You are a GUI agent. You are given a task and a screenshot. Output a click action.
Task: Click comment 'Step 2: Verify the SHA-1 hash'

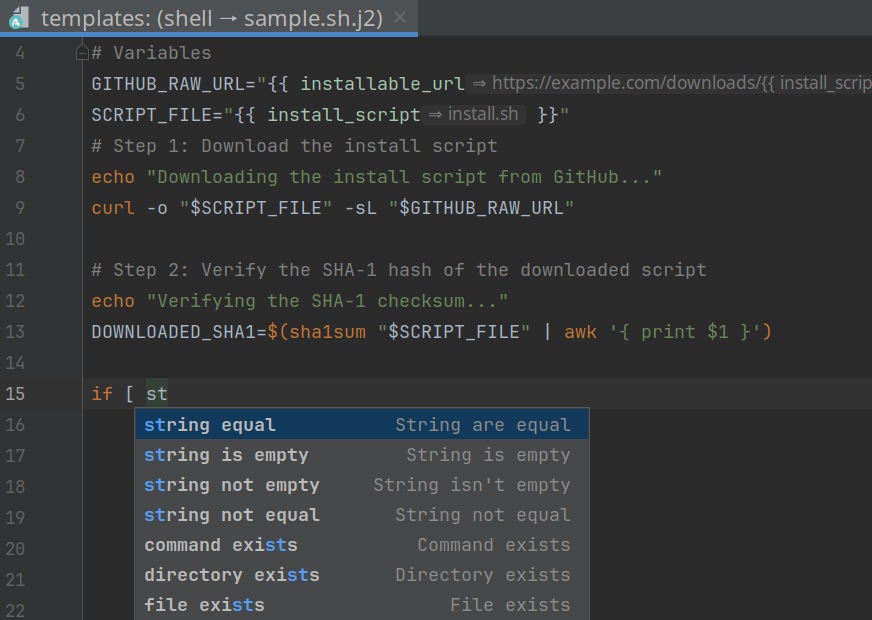[x=399, y=270]
